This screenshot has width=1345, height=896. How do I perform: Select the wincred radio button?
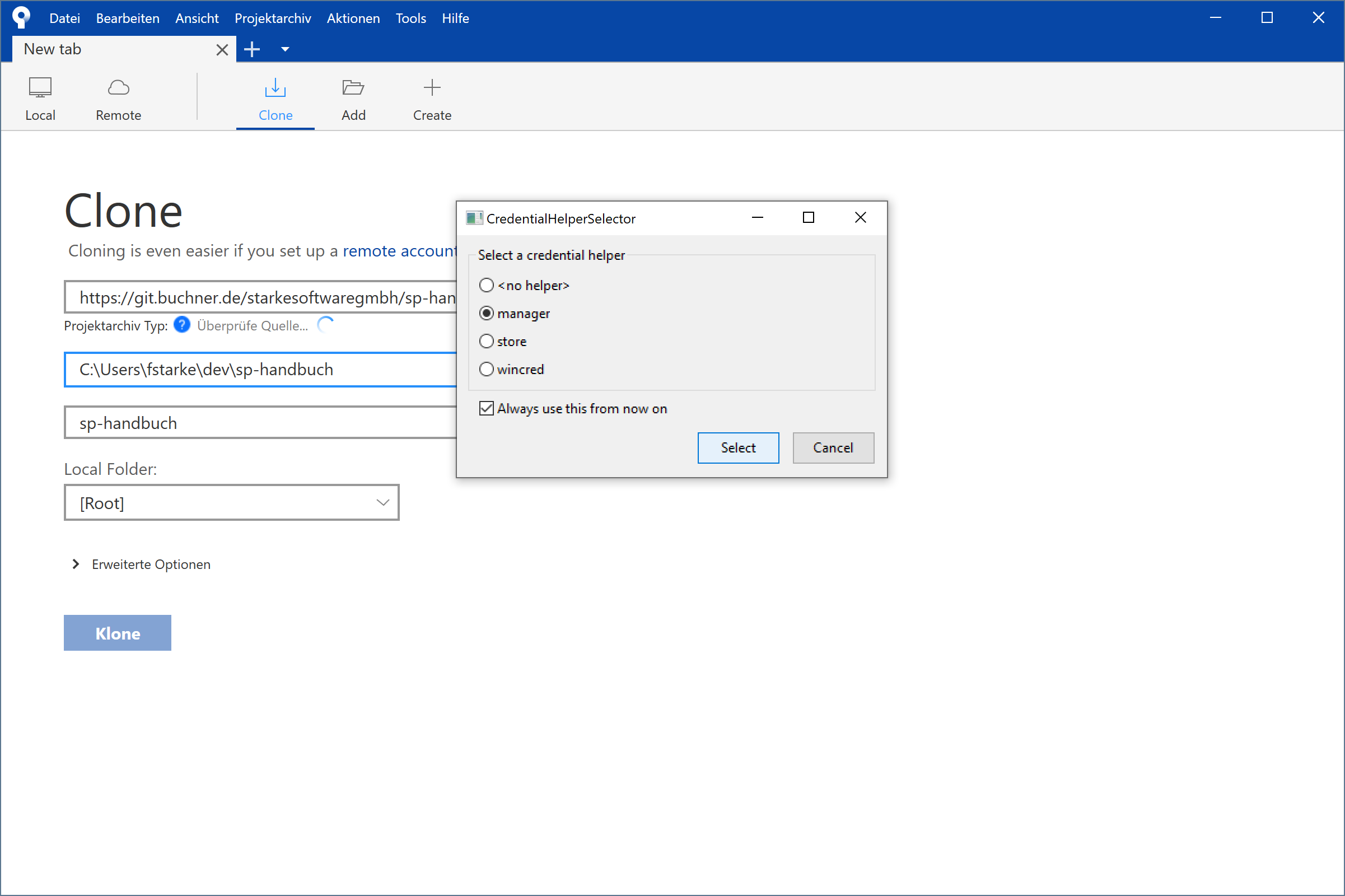486,369
